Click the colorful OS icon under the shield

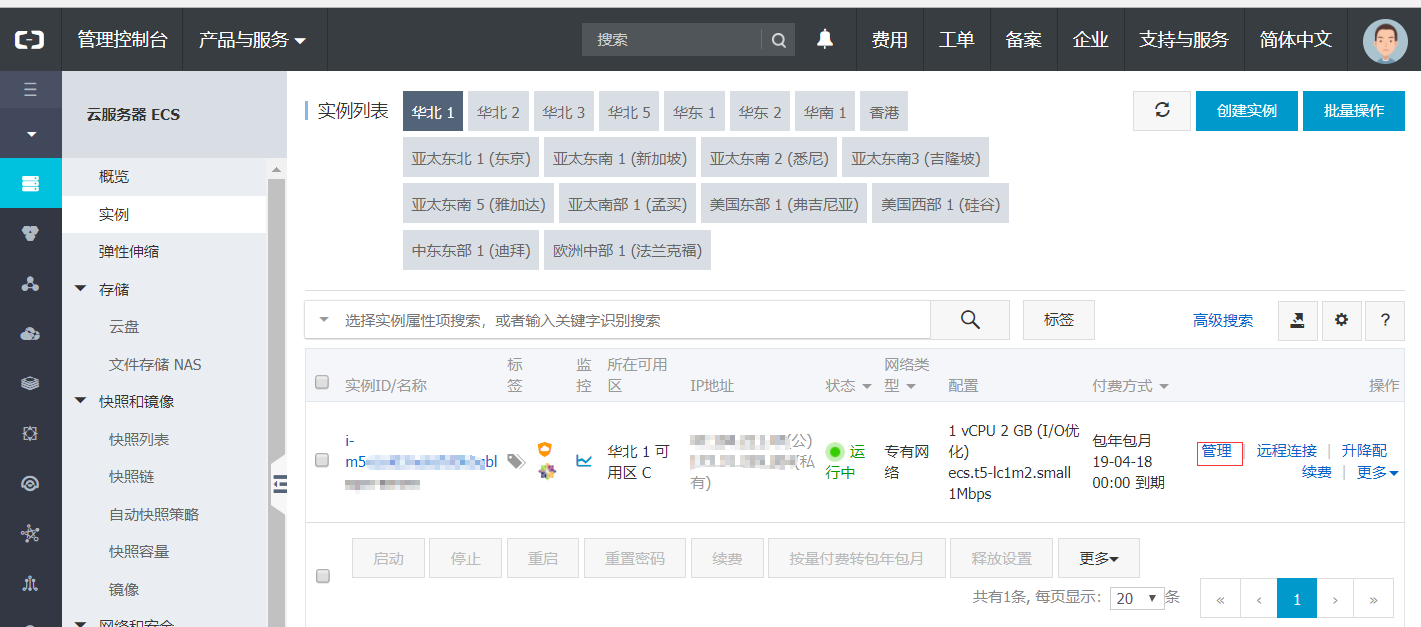[x=546, y=471]
